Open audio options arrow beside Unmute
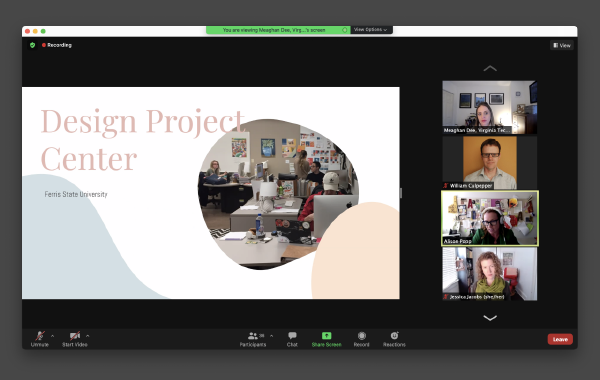This screenshot has height=380, width=600. pos(52,336)
